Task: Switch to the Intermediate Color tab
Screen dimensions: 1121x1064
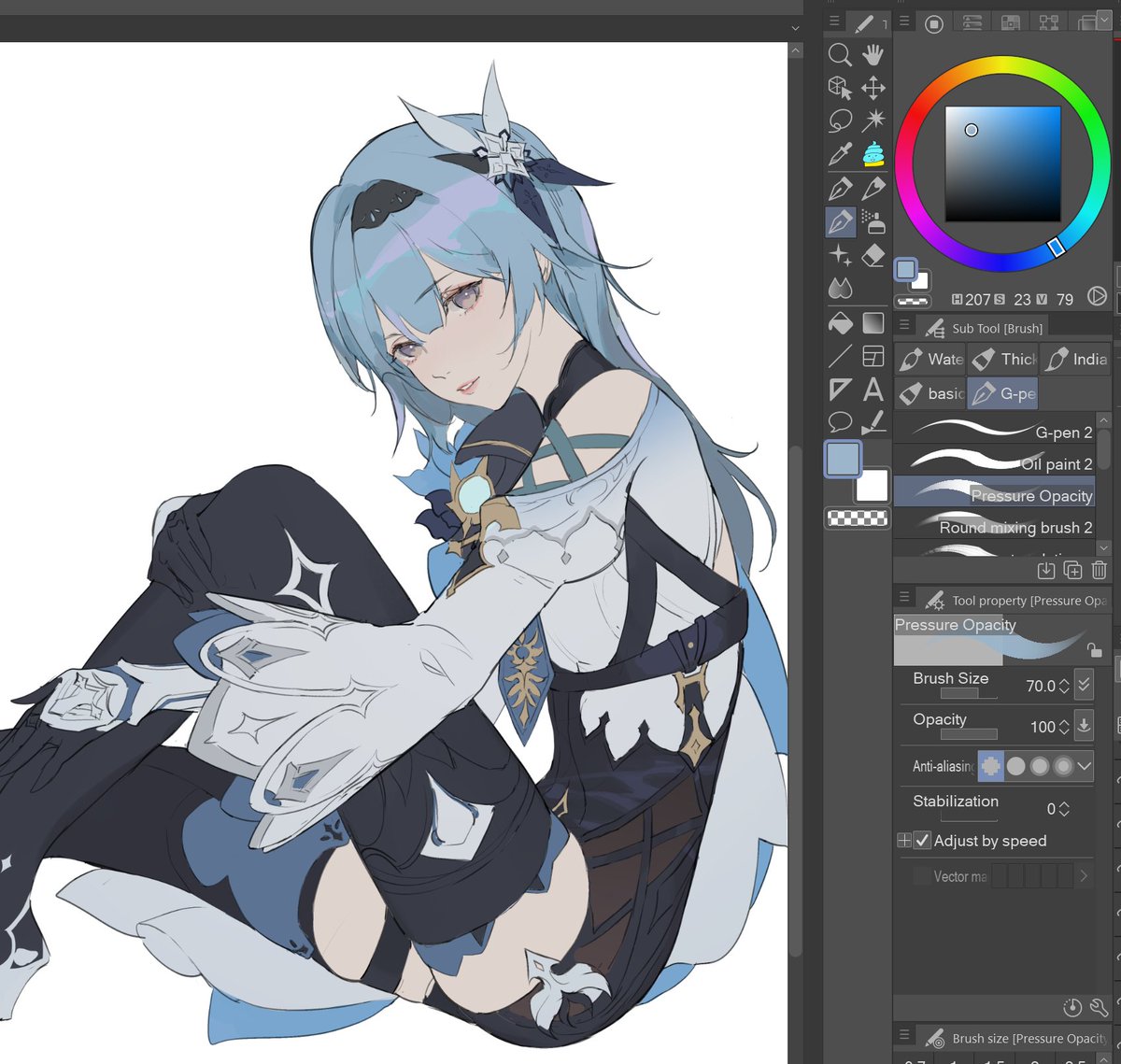Action: coord(1048,23)
